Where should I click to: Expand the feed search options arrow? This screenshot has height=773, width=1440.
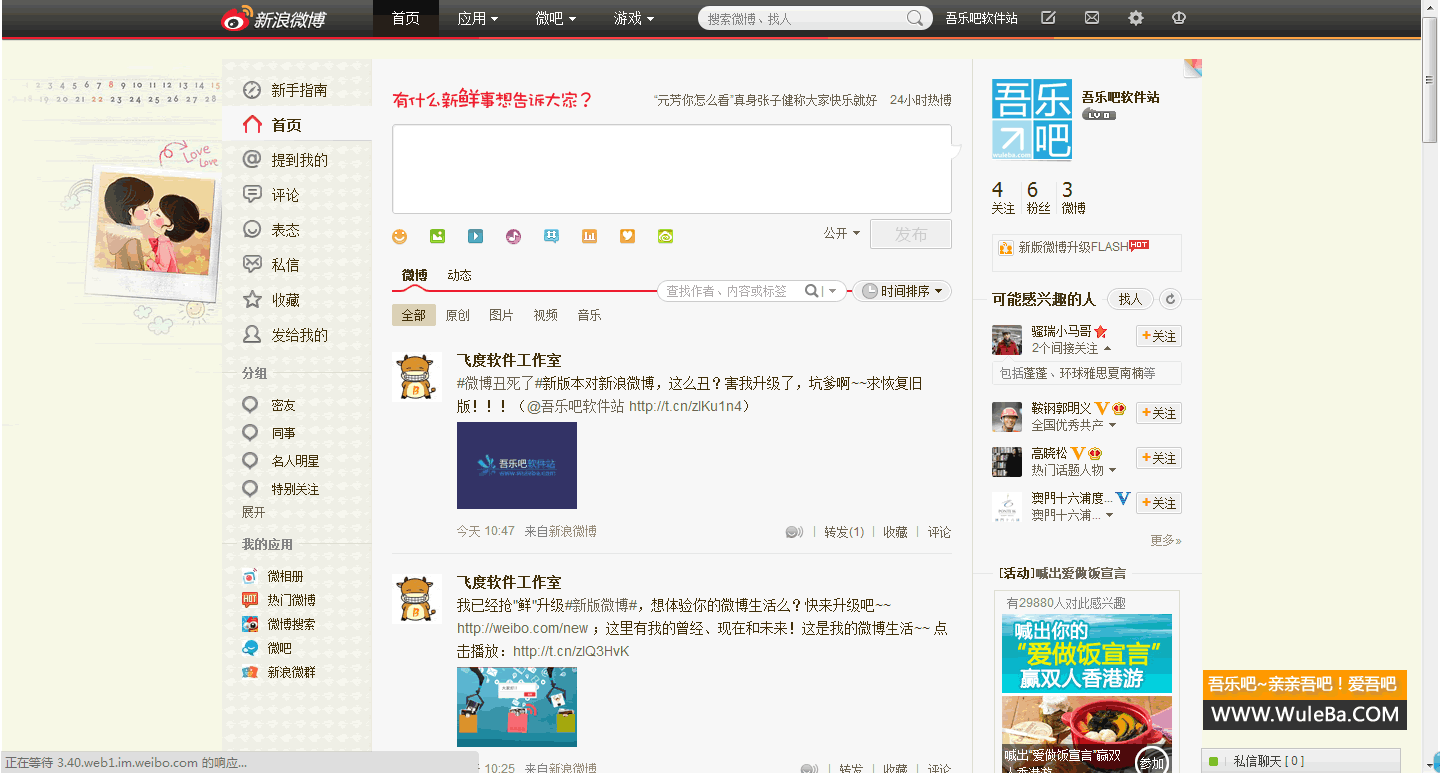click(x=833, y=292)
